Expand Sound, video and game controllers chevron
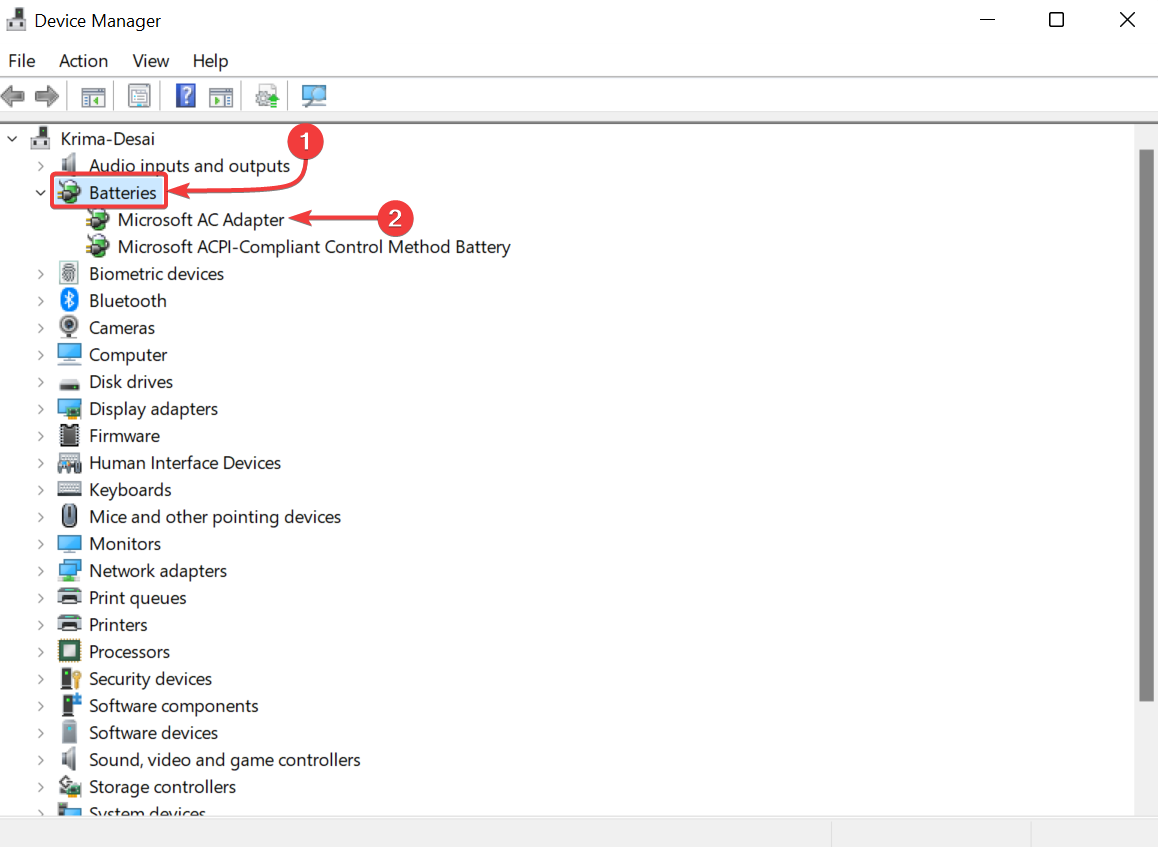This screenshot has width=1158, height=847. point(41,760)
